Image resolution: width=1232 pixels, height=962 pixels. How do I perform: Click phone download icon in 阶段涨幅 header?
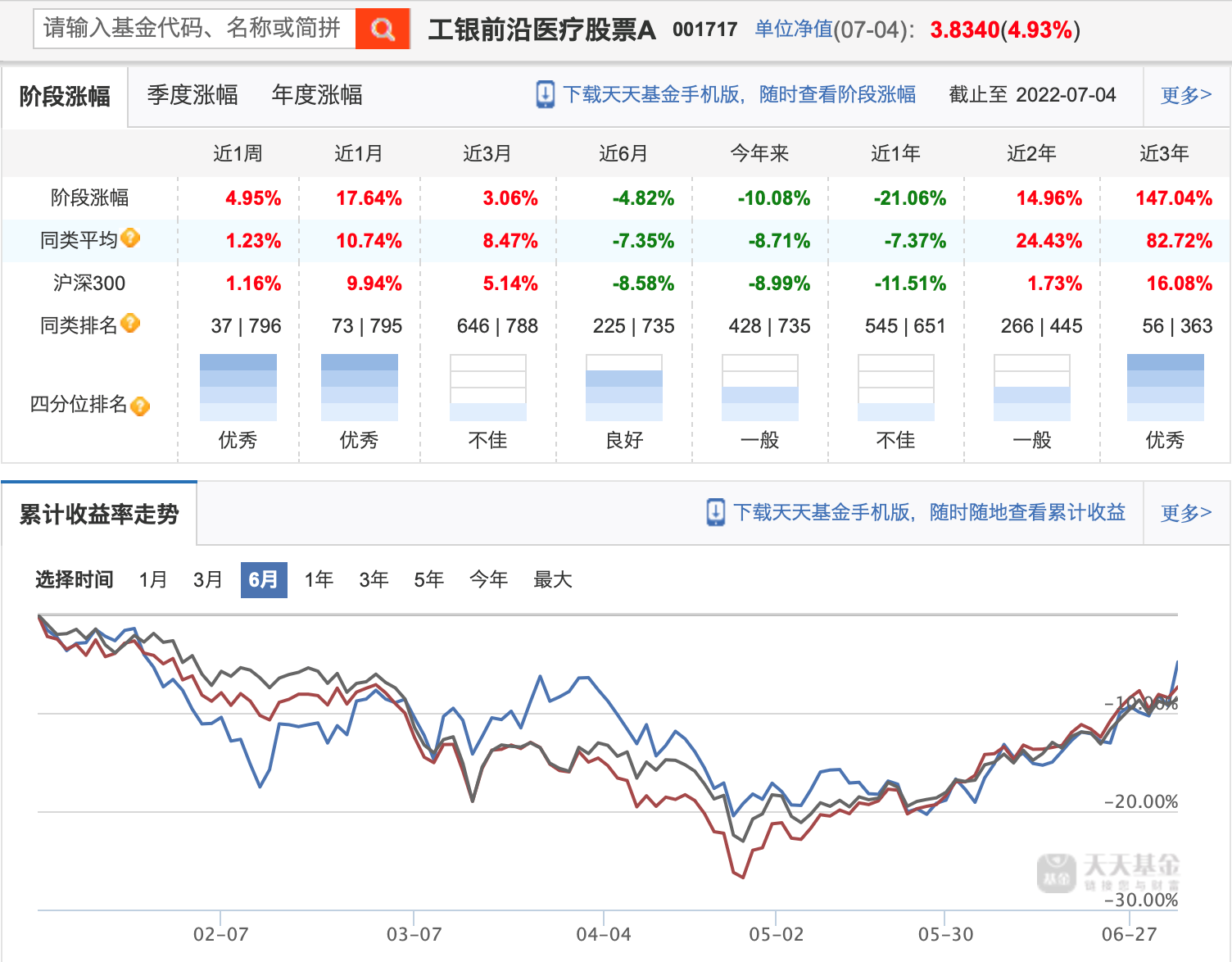(545, 95)
